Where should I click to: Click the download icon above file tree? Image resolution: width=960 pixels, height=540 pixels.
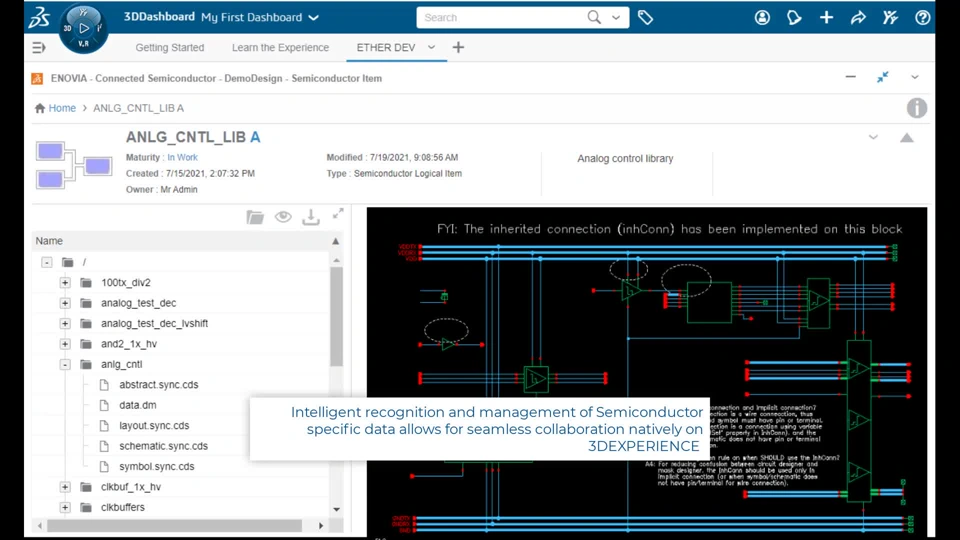tap(310, 217)
